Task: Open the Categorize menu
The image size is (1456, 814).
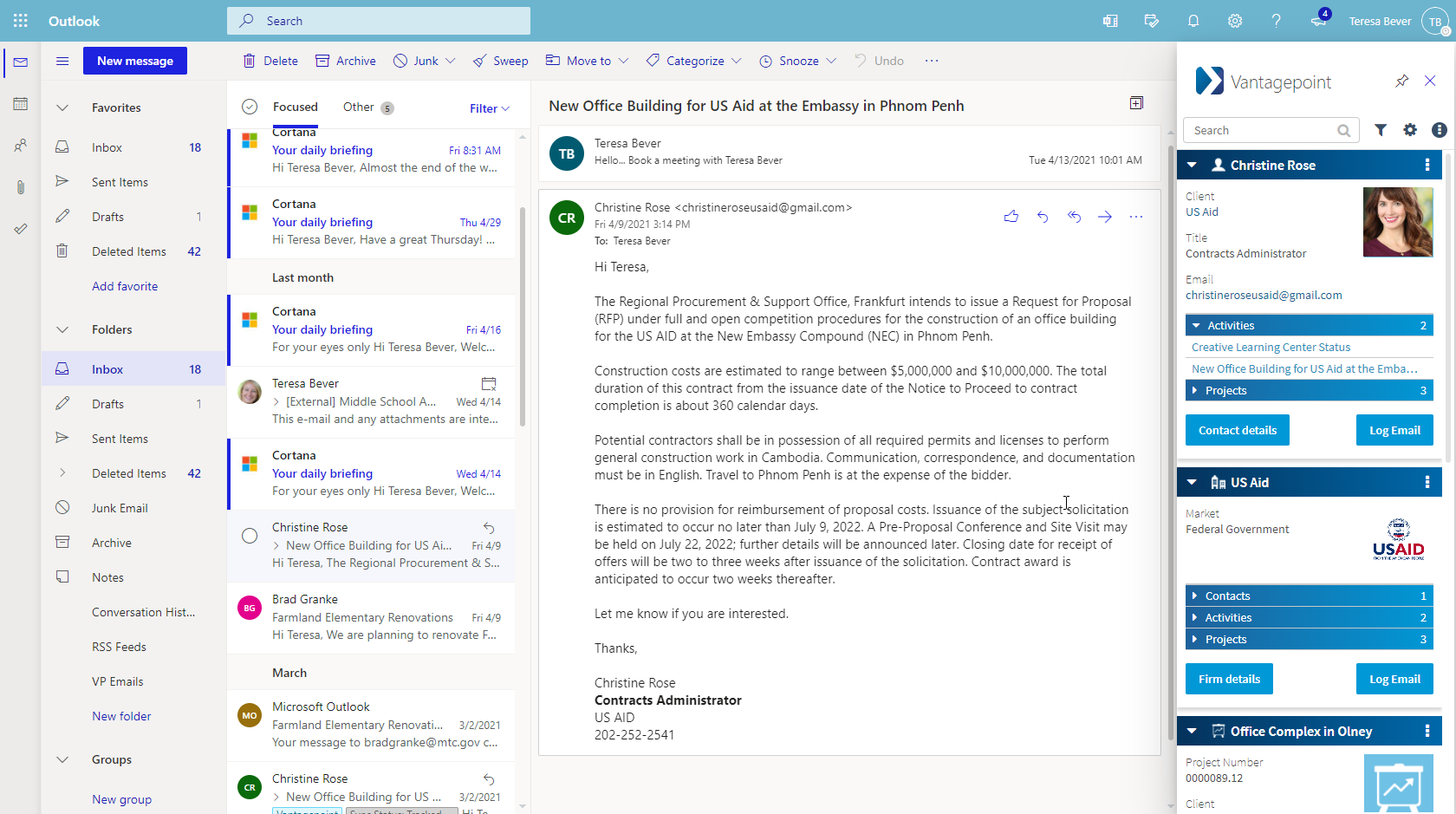Action: click(693, 61)
